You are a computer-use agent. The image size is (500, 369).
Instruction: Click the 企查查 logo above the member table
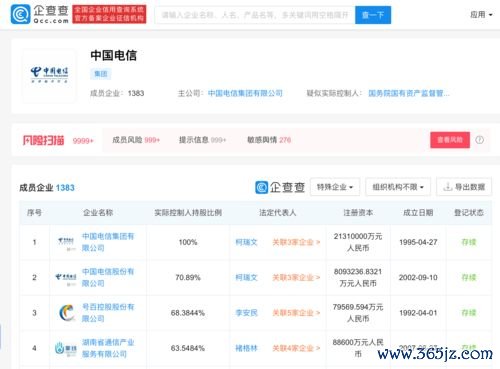[x=280, y=187]
